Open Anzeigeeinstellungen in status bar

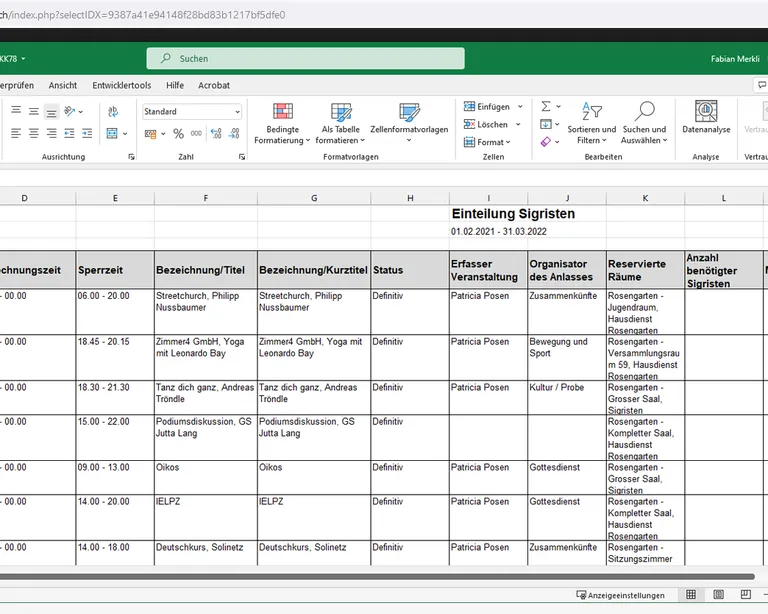tap(621, 595)
